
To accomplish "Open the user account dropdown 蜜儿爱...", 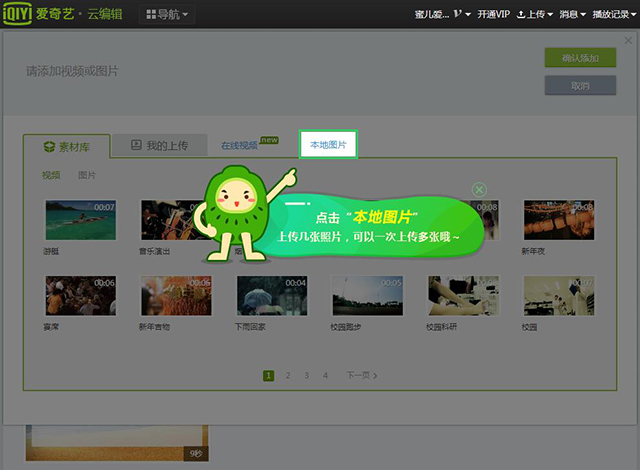I will (442, 14).
